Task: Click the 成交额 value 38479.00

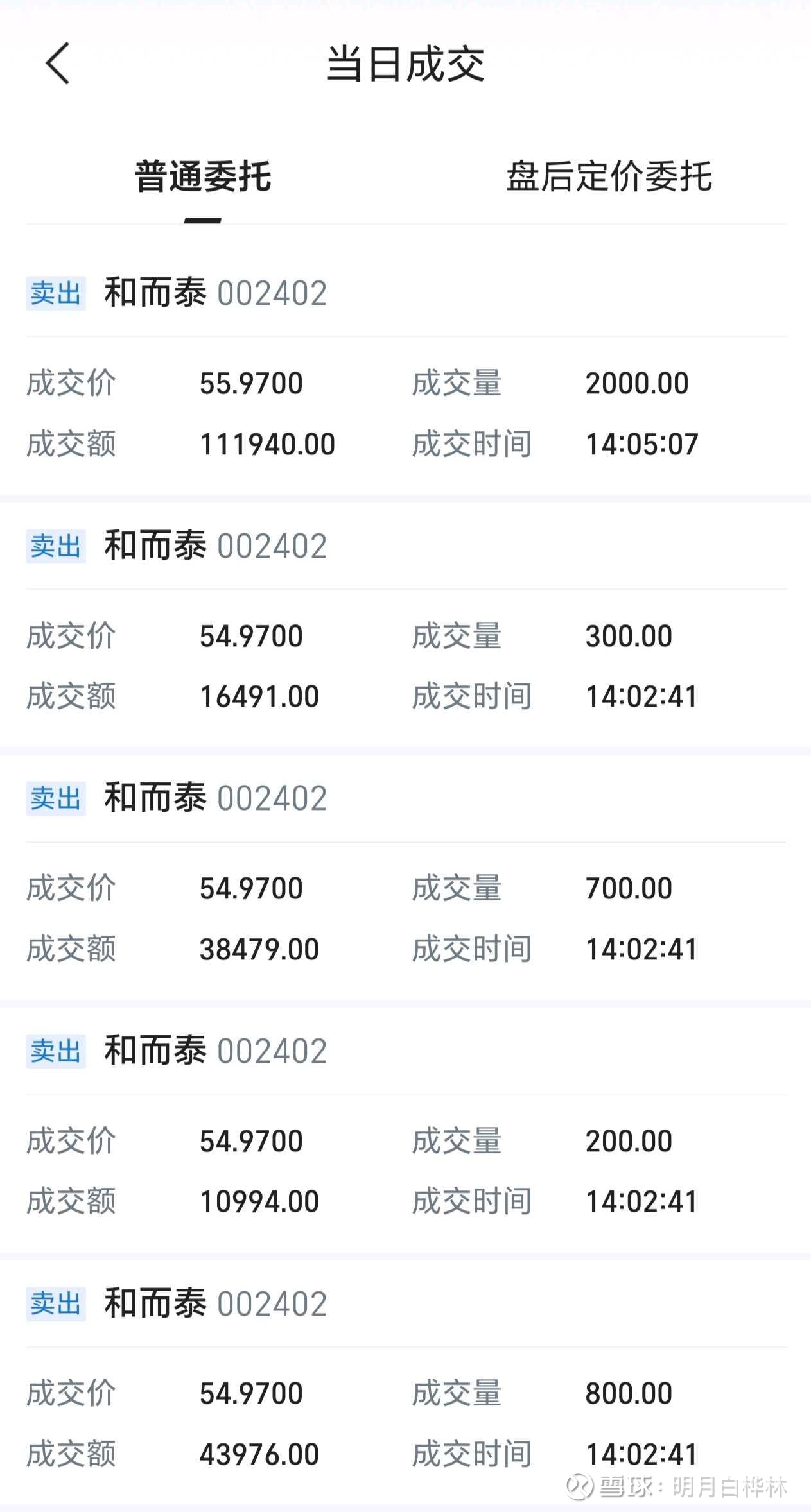Action: pyautogui.click(x=259, y=949)
